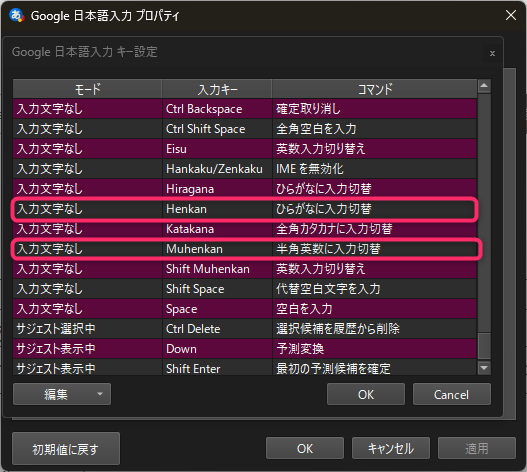
Task: Open the 編集 dropdown button
Action: pyautogui.click(x=62, y=394)
